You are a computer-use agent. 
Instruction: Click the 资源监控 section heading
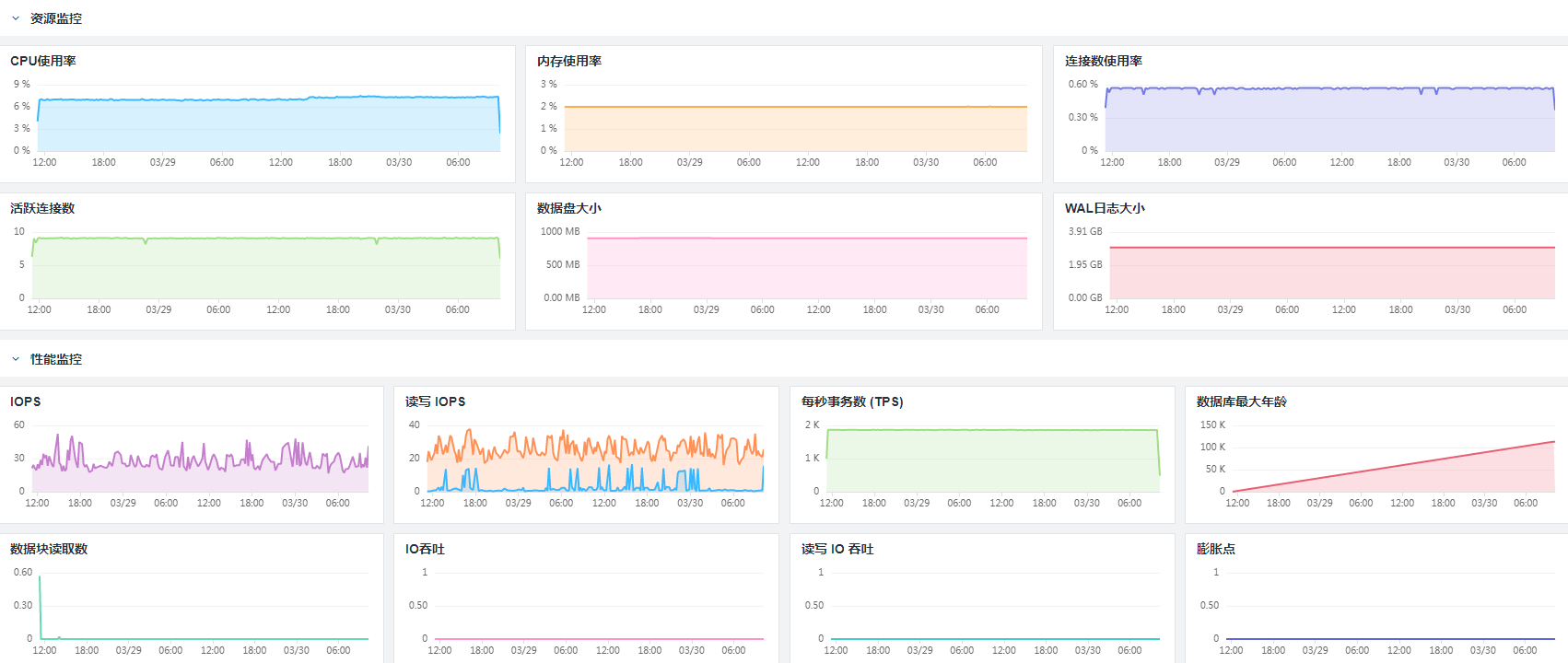(x=56, y=18)
